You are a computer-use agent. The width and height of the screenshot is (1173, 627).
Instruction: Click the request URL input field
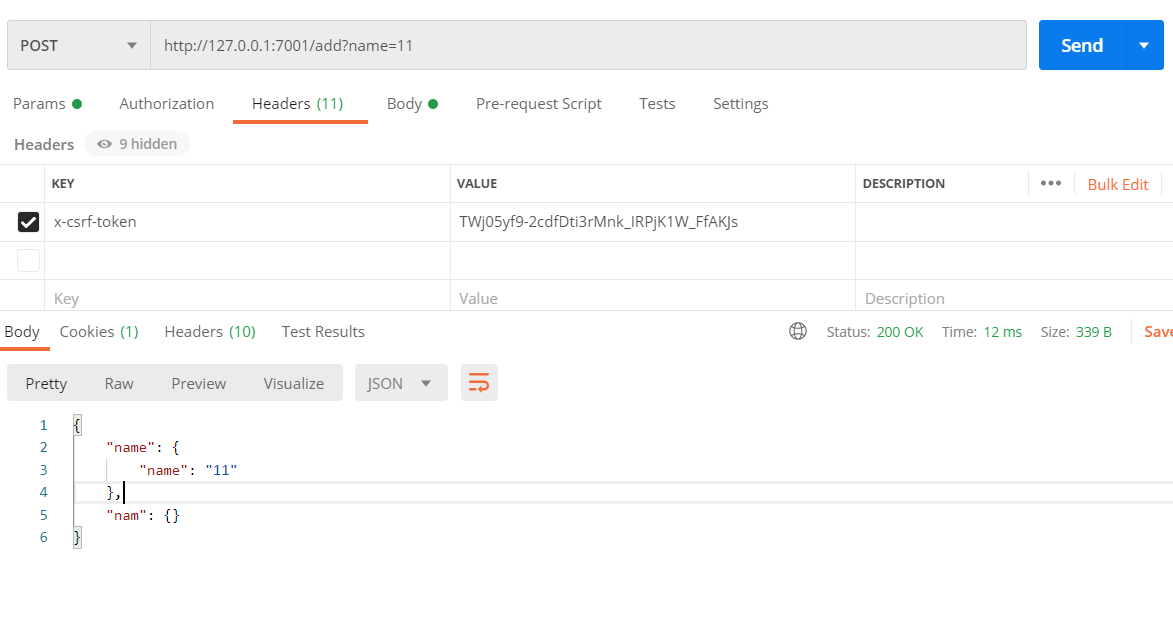[500, 44]
